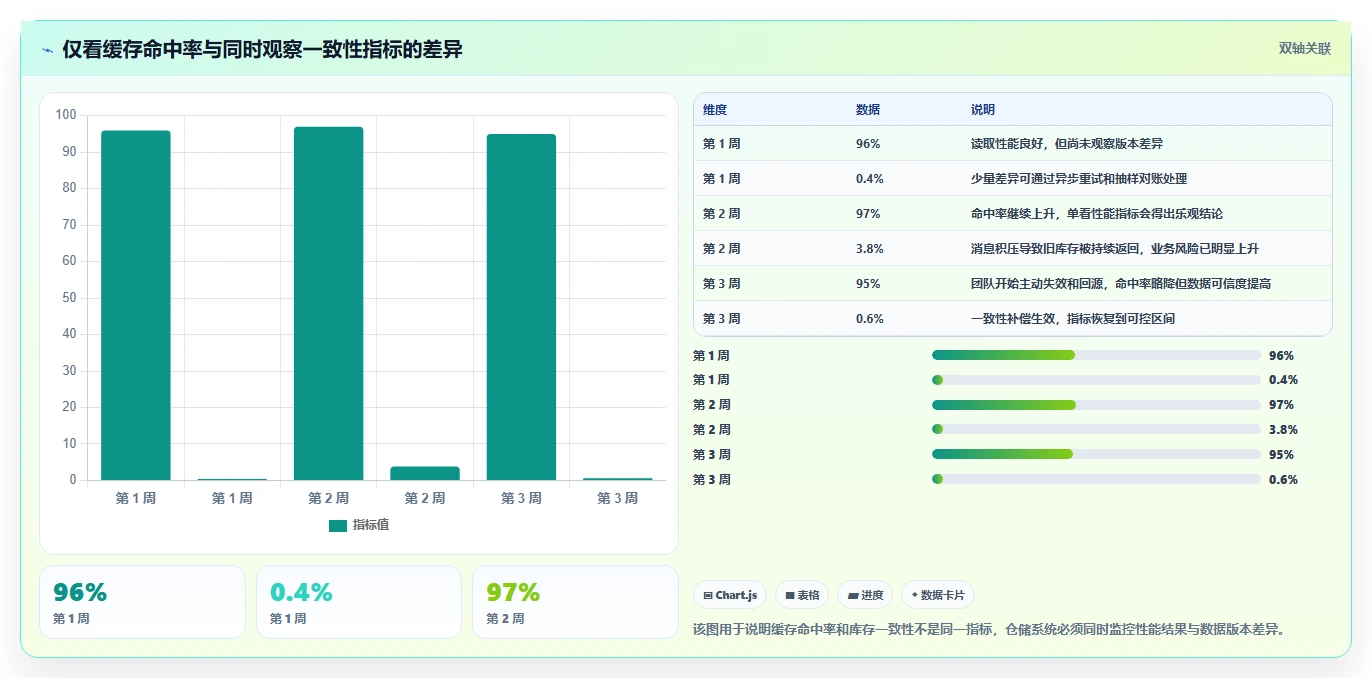Toggle the 指标值 legend swatch

(x=338, y=525)
